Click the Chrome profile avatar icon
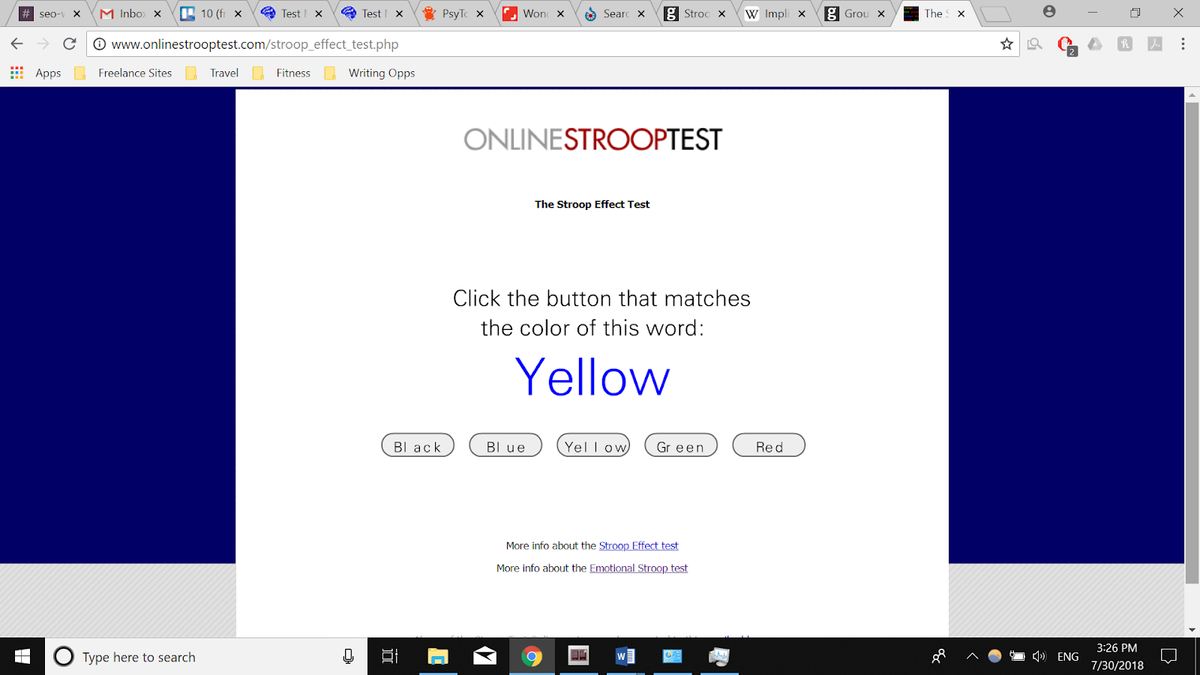 click(1049, 13)
